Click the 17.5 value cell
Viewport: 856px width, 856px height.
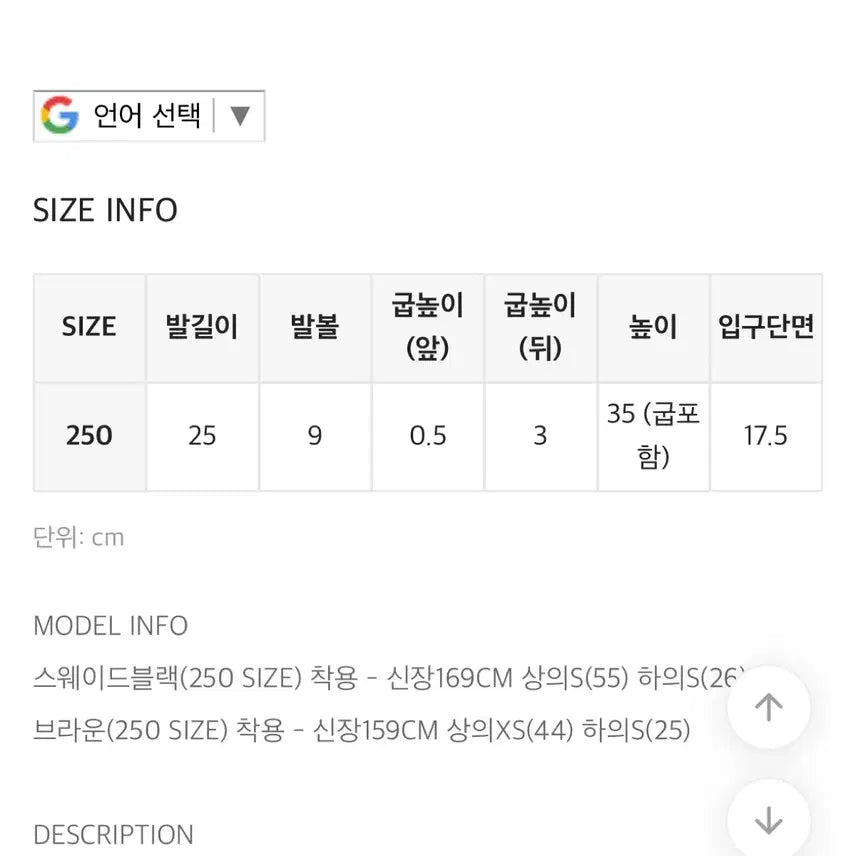pyautogui.click(x=766, y=436)
